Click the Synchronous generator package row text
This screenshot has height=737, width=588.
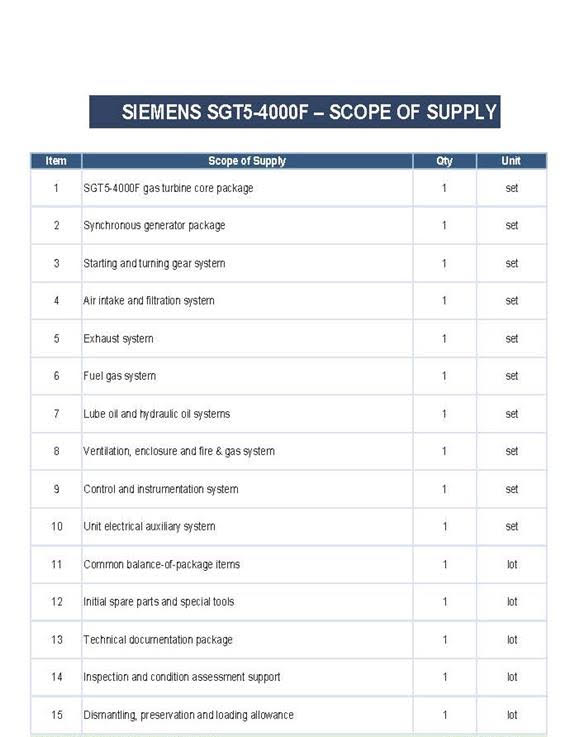click(154, 226)
